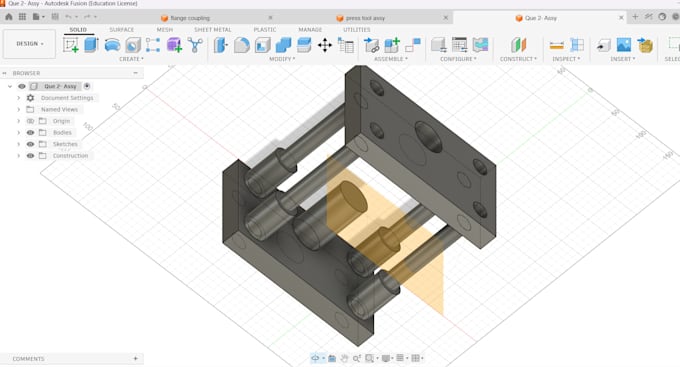Image resolution: width=680 pixels, height=367 pixels.
Task: Click the activate radio button beside Que 2- Assy
Action: pyautogui.click(x=87, y=86)
